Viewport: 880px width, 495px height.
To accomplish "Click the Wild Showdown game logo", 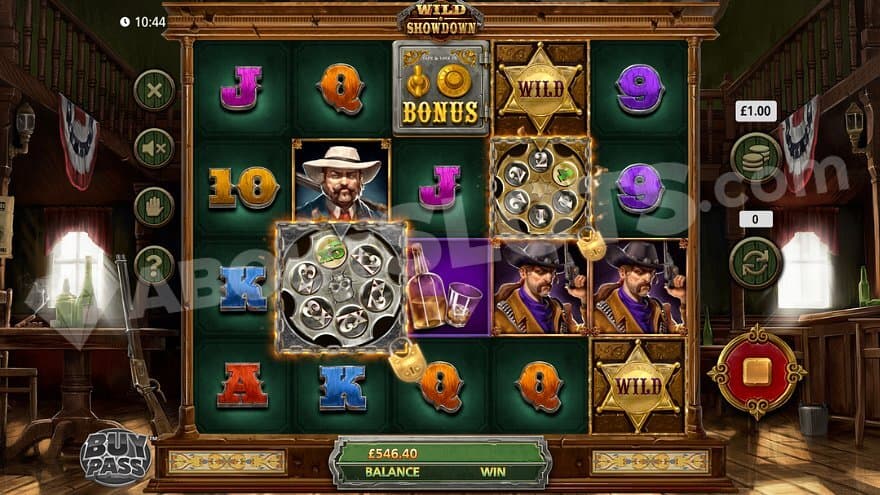I will [441, 20].
